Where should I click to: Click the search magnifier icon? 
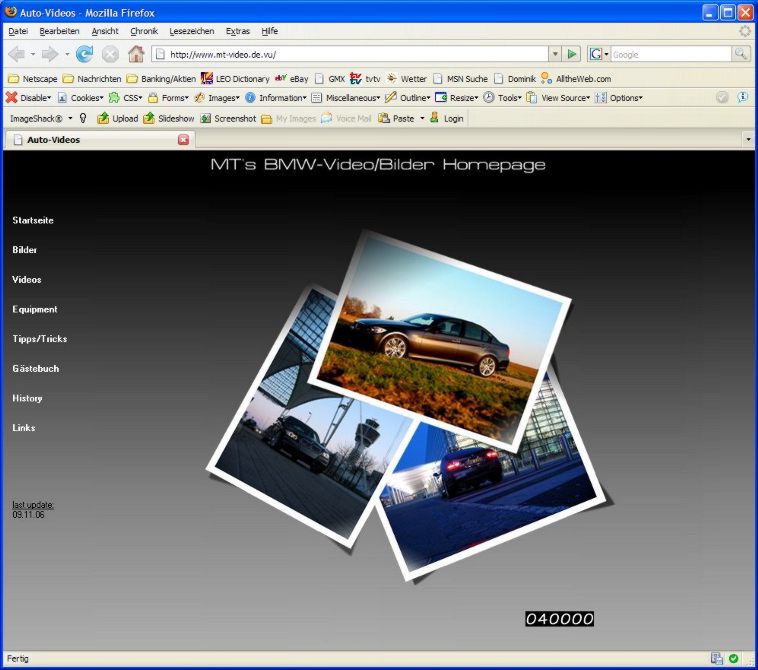[x=740, y=54]
